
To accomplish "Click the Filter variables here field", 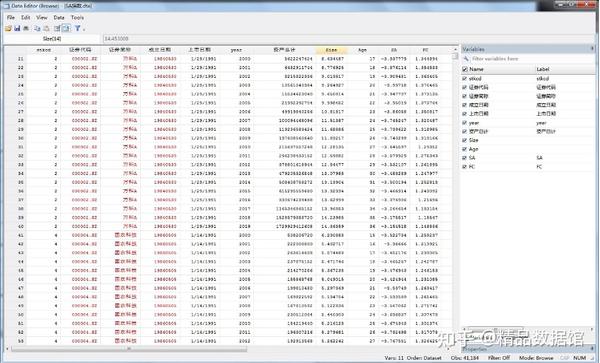I will (528, 59).
